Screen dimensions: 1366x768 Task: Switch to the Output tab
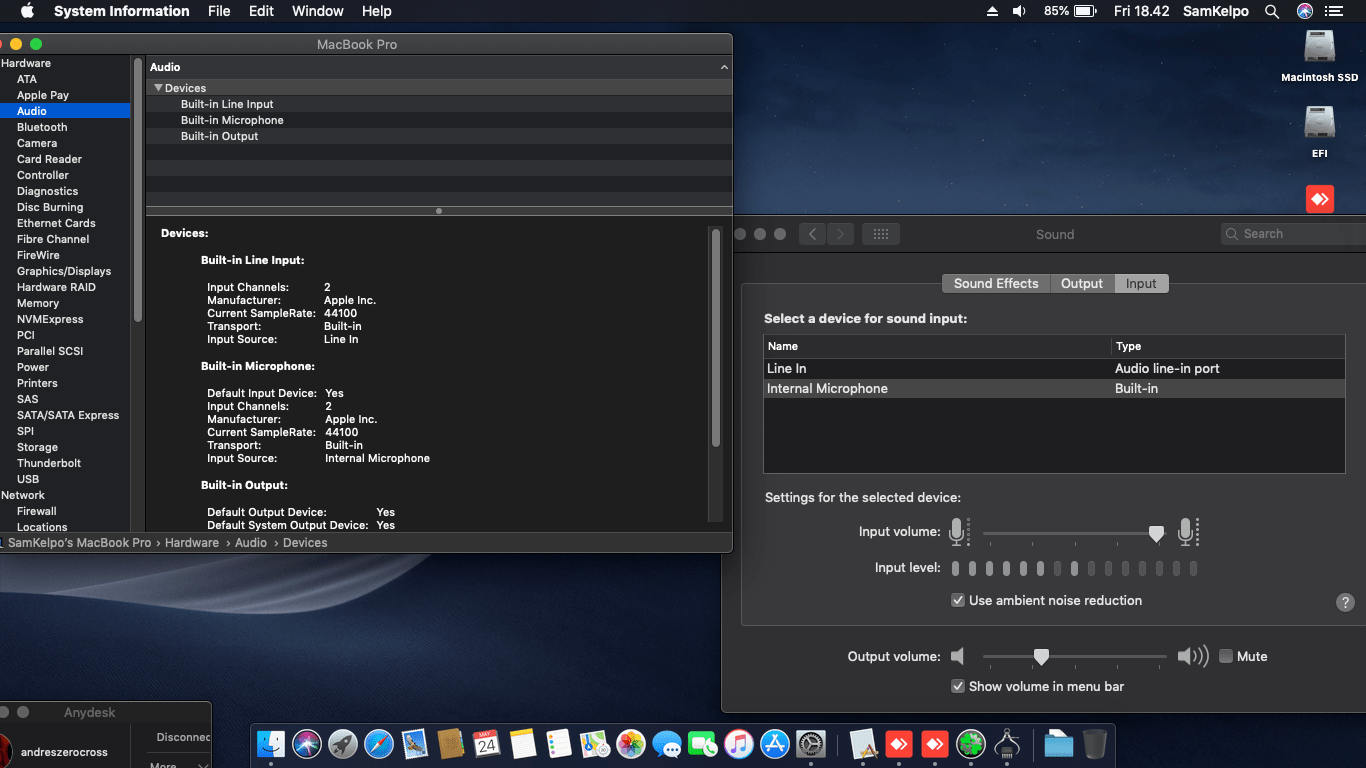coord(1081,283)
